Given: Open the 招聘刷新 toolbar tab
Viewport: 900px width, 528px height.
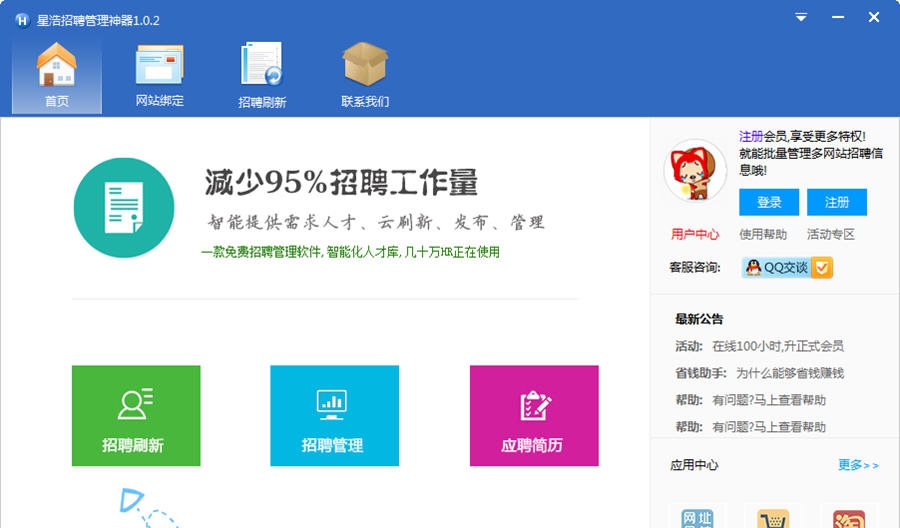Looking at the screenshot, I should [x=262, y=76].
